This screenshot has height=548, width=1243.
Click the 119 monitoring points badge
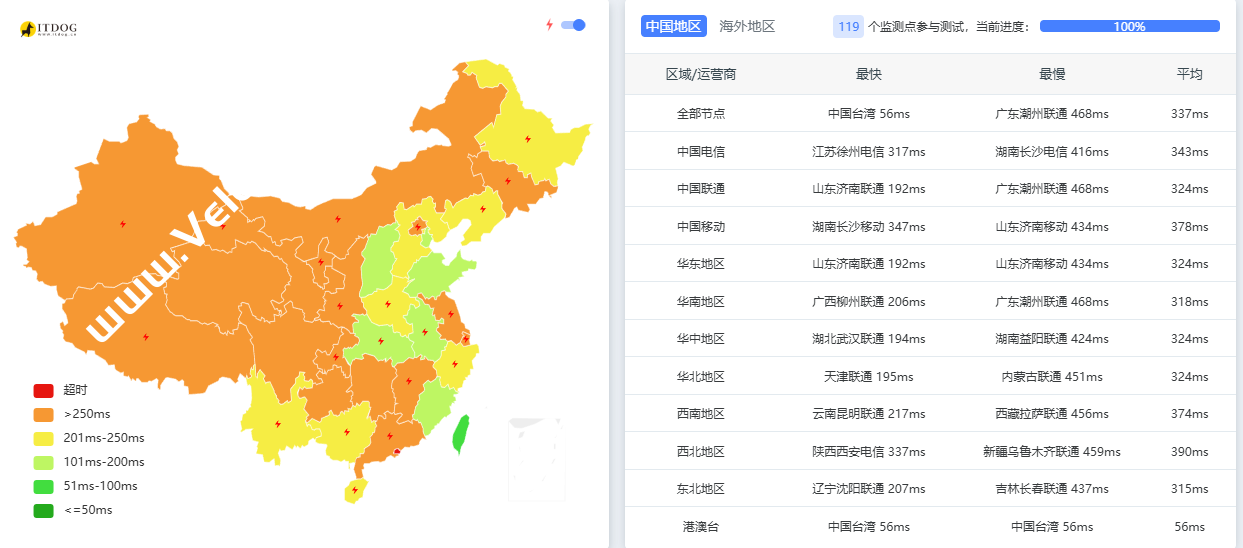coord(848,27)
